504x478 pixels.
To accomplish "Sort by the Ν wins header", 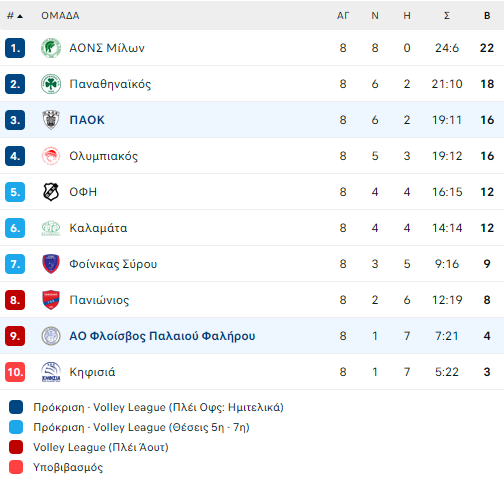I will (375, 16).
